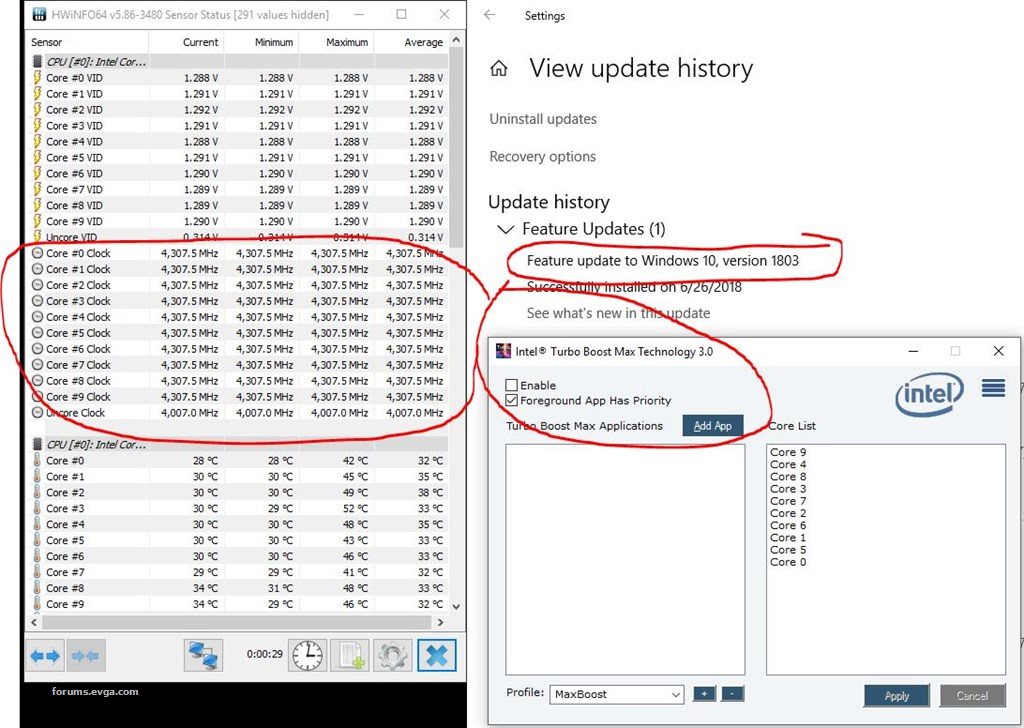Click the Settings home icon

click(x=499, y=68)
